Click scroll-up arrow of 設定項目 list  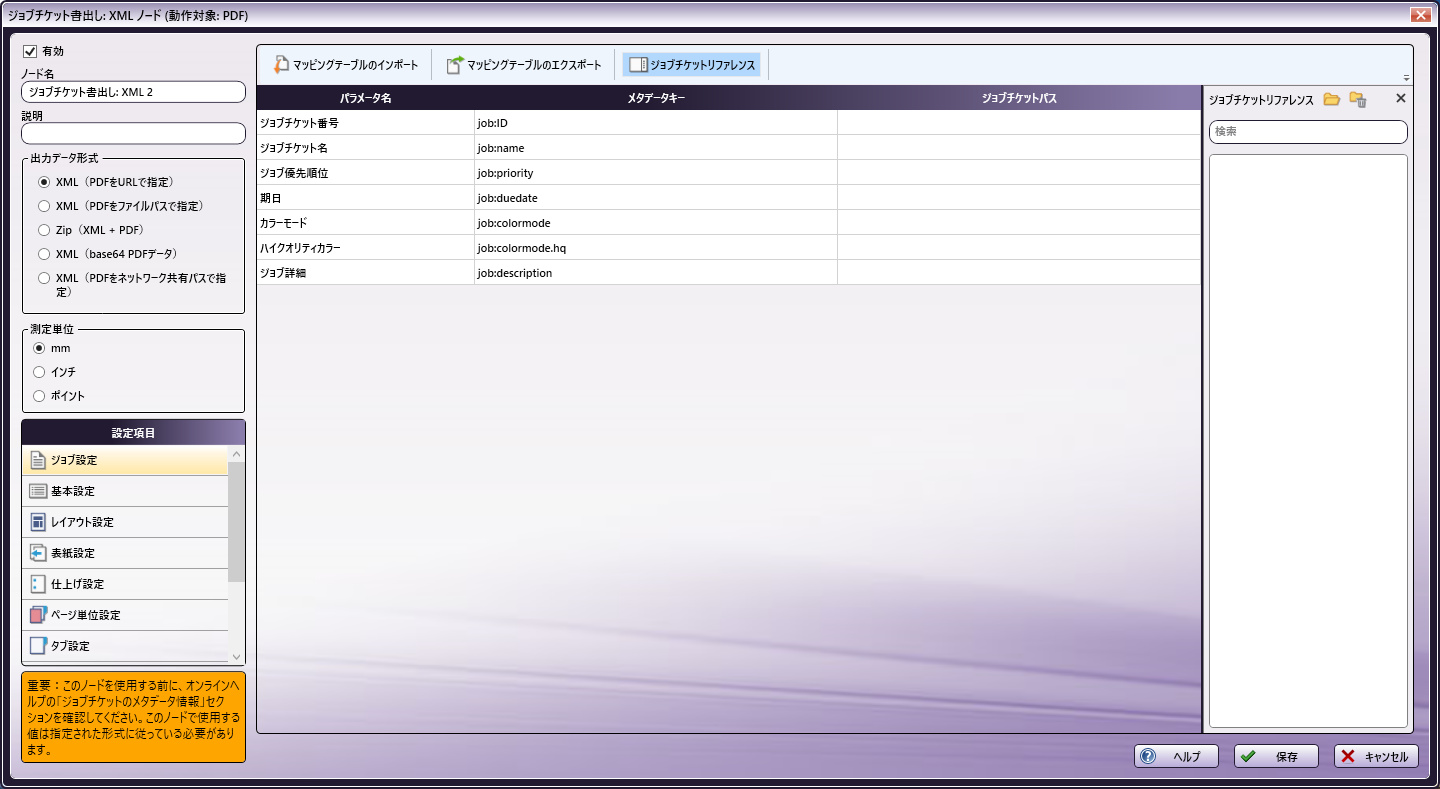click(x=236, y=454)
